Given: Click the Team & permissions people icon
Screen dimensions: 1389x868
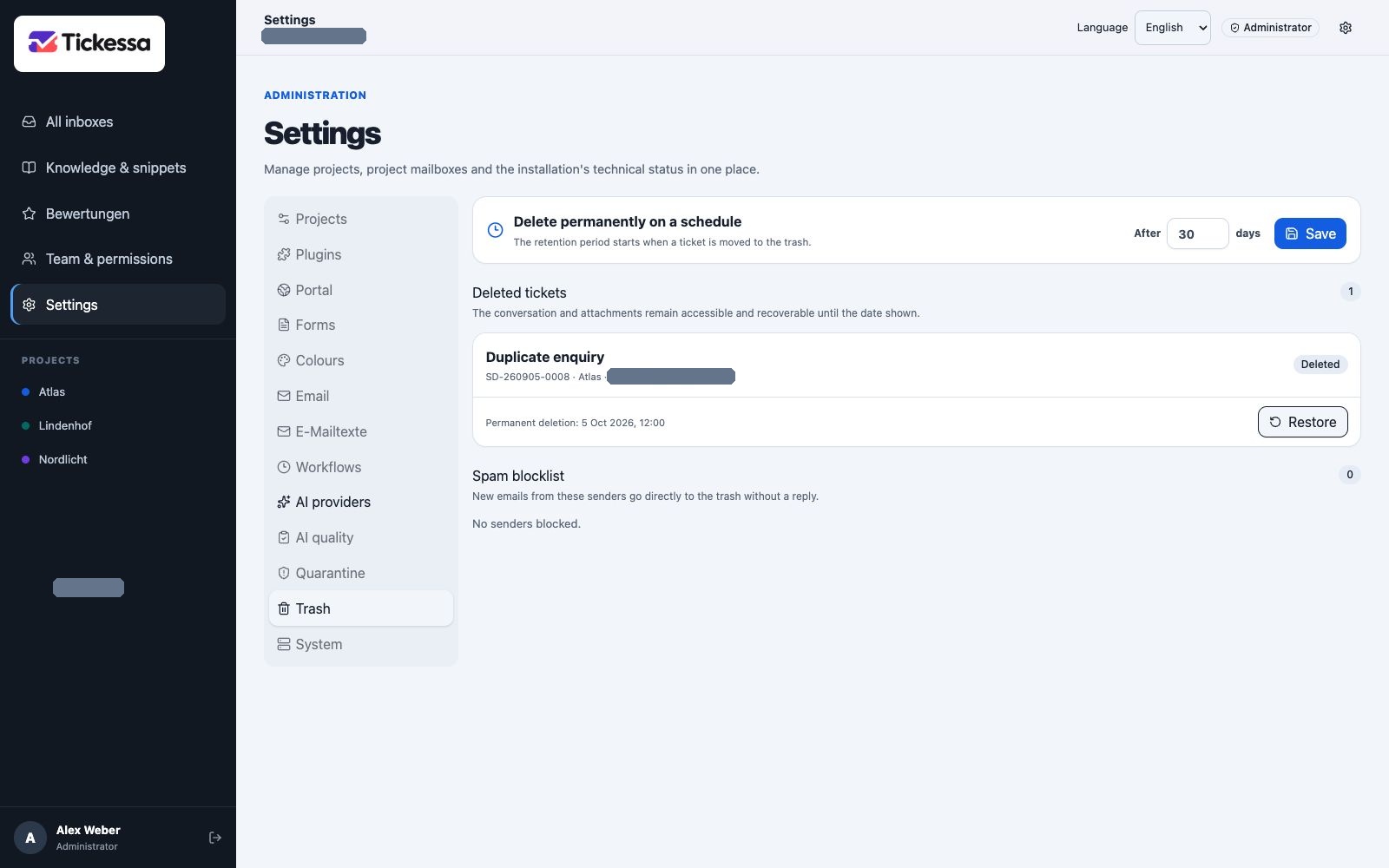Looking at the screenshot, I should 29,259.
